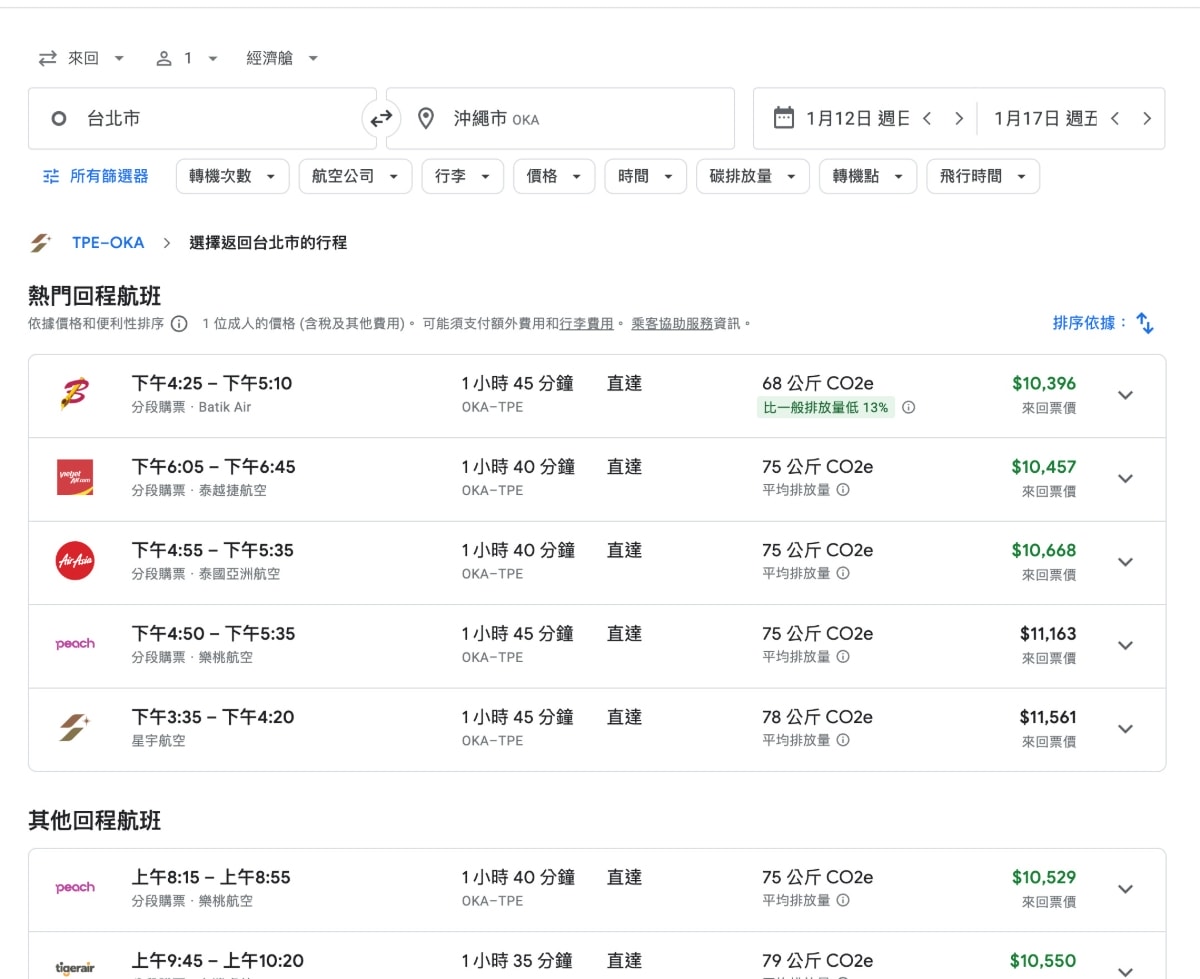Expand the 泰國亞洲航空 flight details
This screenshot has width=1200, height=979.
pyautogui.click(x=1125, y=562)
